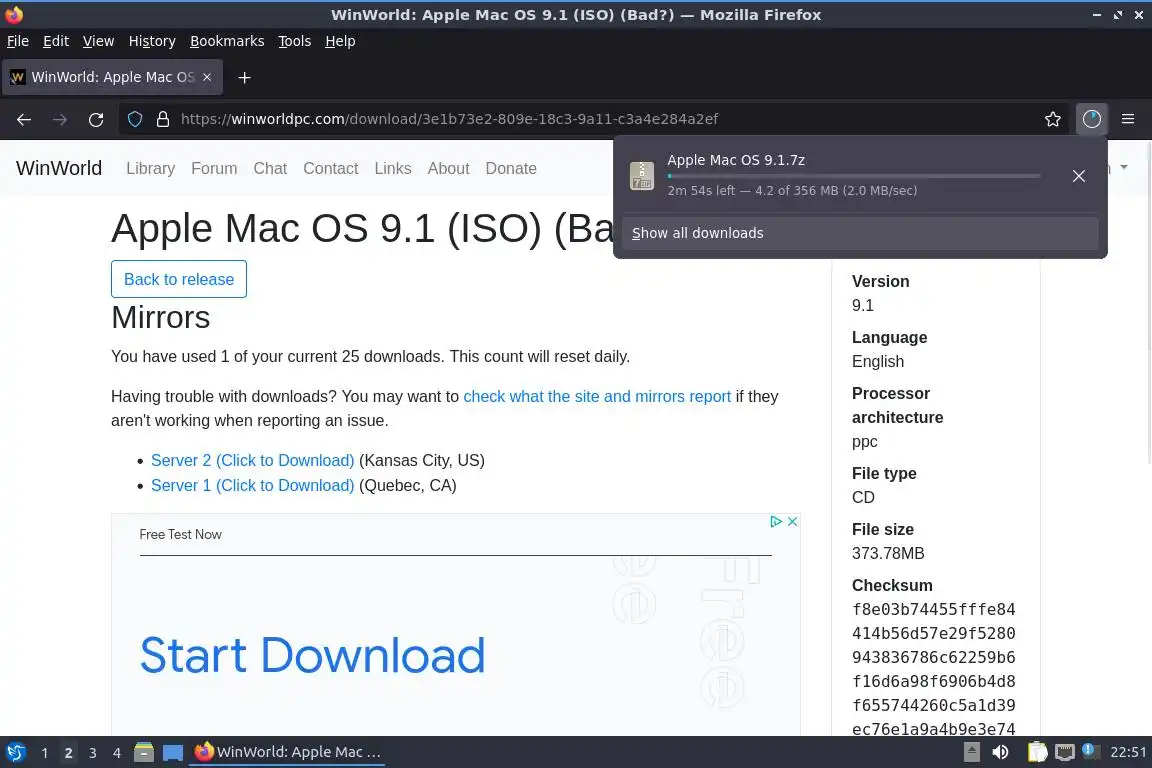Click the padlock site security icon

163,119
